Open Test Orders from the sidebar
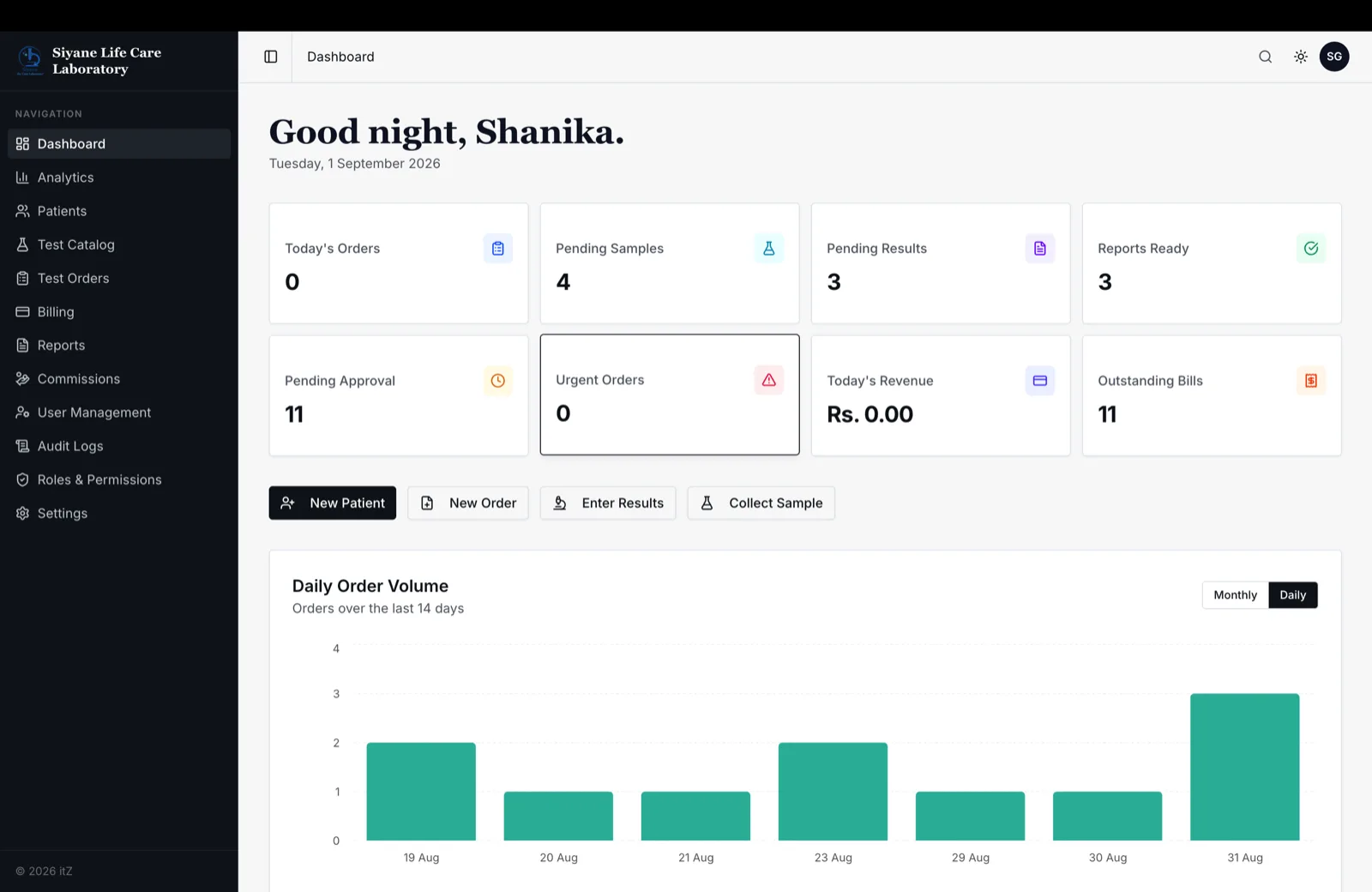This screenshot has width=1372, height=892. [x=119, y=278]
